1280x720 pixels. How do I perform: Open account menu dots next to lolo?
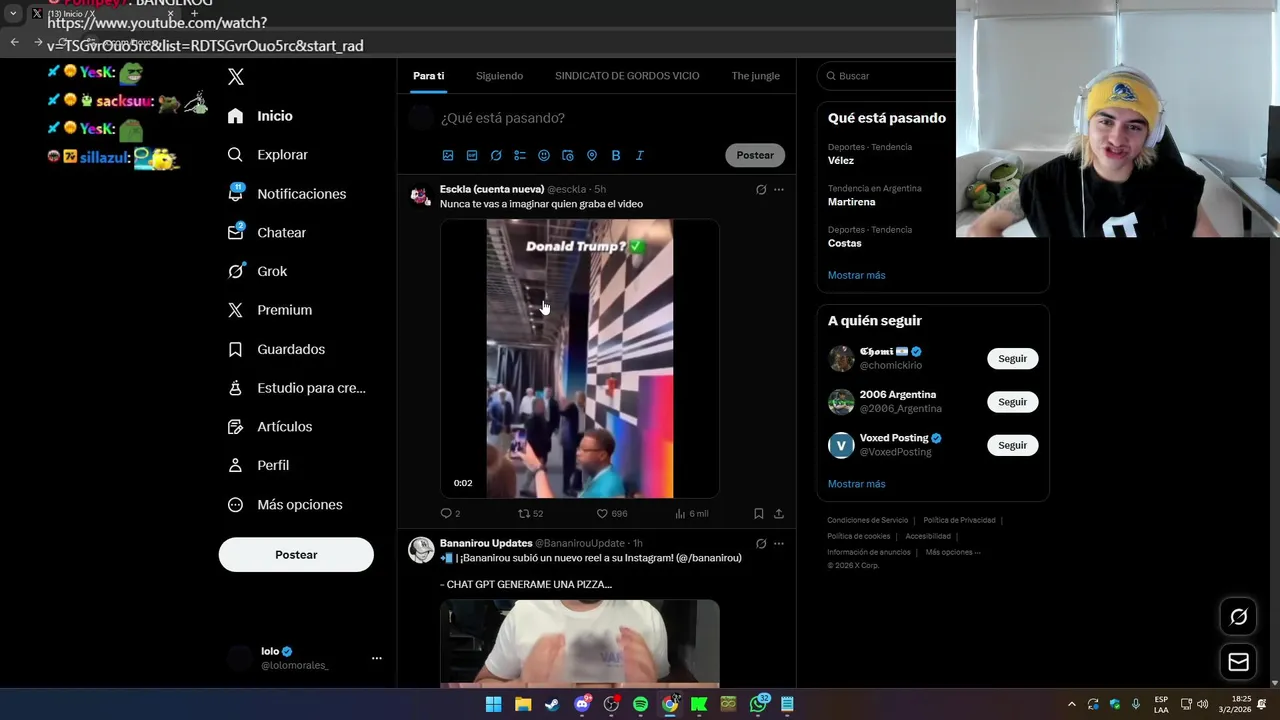377,658
